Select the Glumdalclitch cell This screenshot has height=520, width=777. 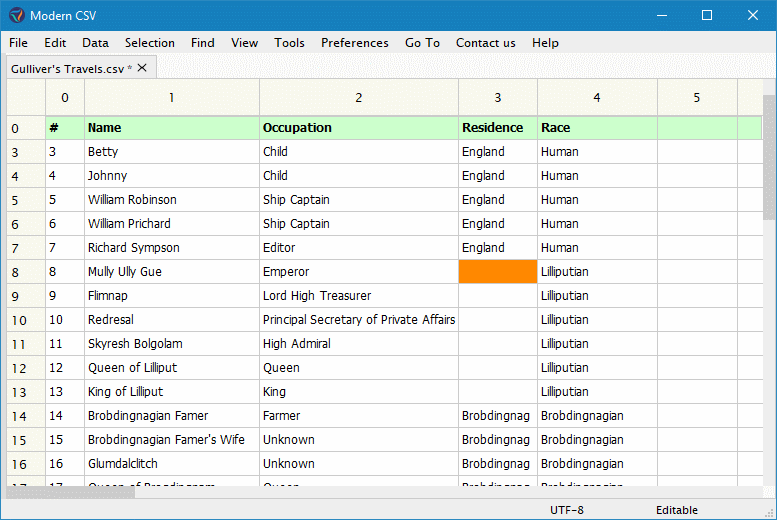pos(171,464)
